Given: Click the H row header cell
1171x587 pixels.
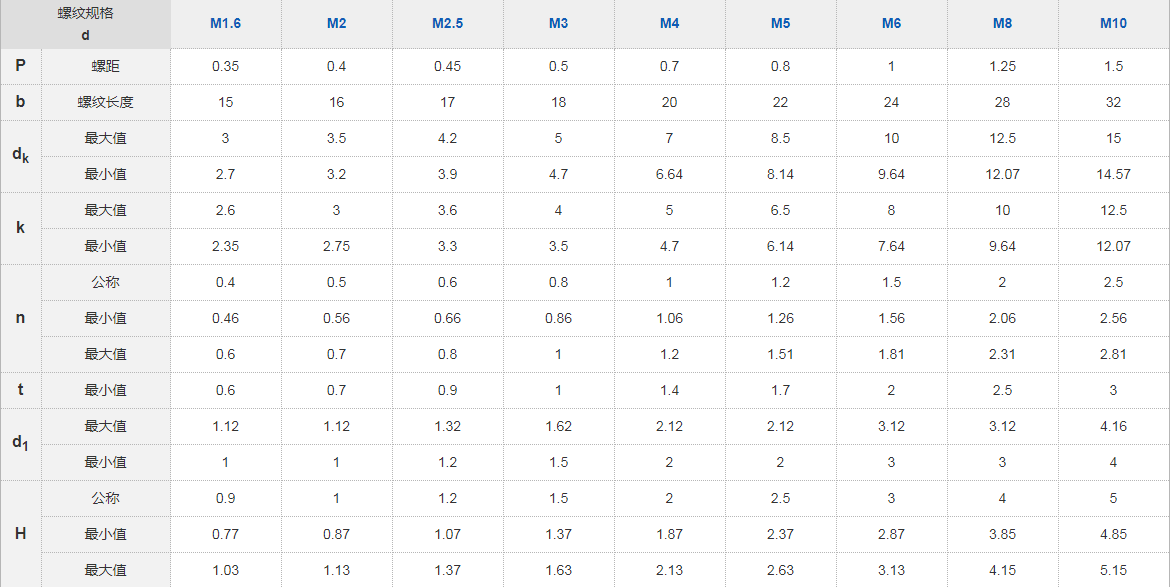Looking at the screenshot, I should pyautogui.click(x=20, y=534).
